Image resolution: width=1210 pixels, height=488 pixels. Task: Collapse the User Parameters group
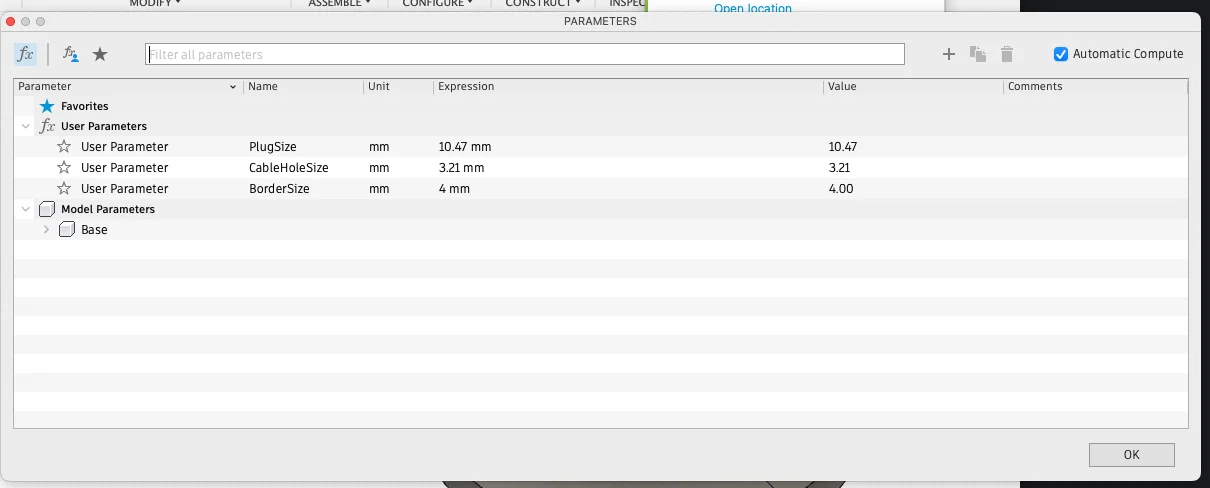click(x=24, y=127)
